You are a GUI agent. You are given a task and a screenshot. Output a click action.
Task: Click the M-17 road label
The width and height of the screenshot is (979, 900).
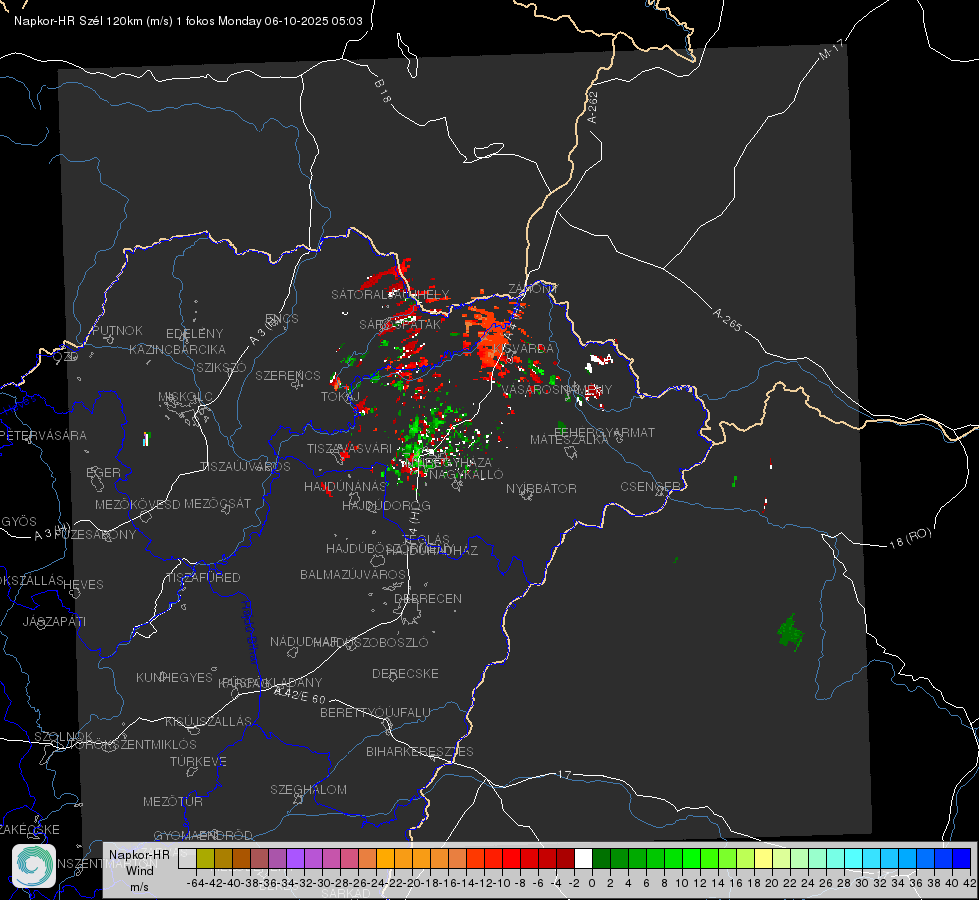tap(831, 49)
